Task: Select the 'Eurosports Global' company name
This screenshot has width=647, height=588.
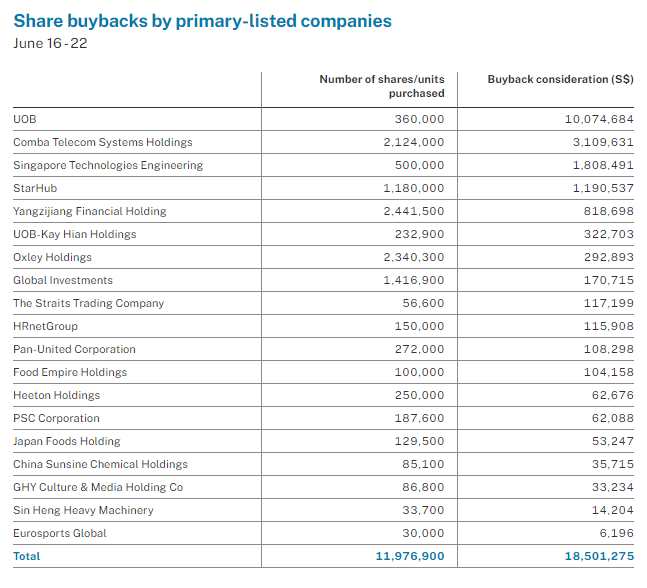Action: (60, 534)
